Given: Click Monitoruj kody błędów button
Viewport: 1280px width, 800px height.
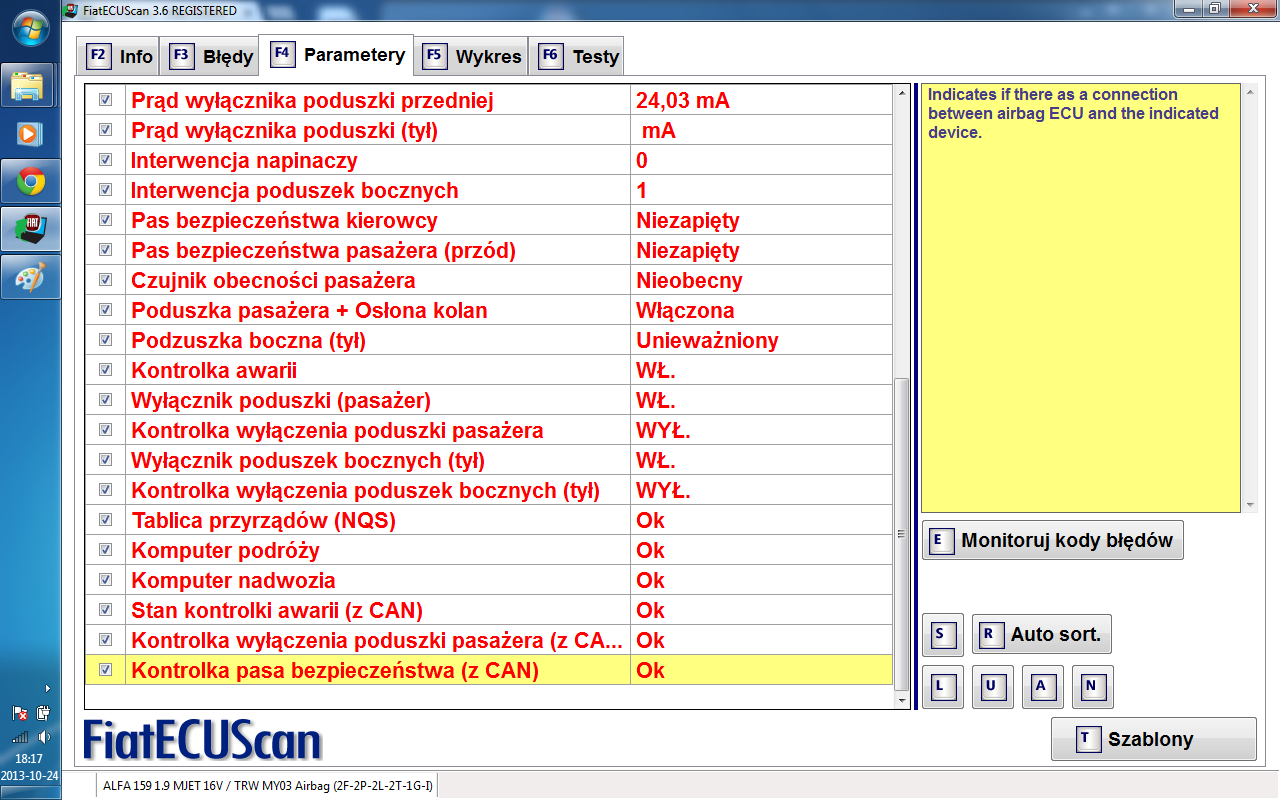Looking at the screenshot, I should tap(1052, 541).
